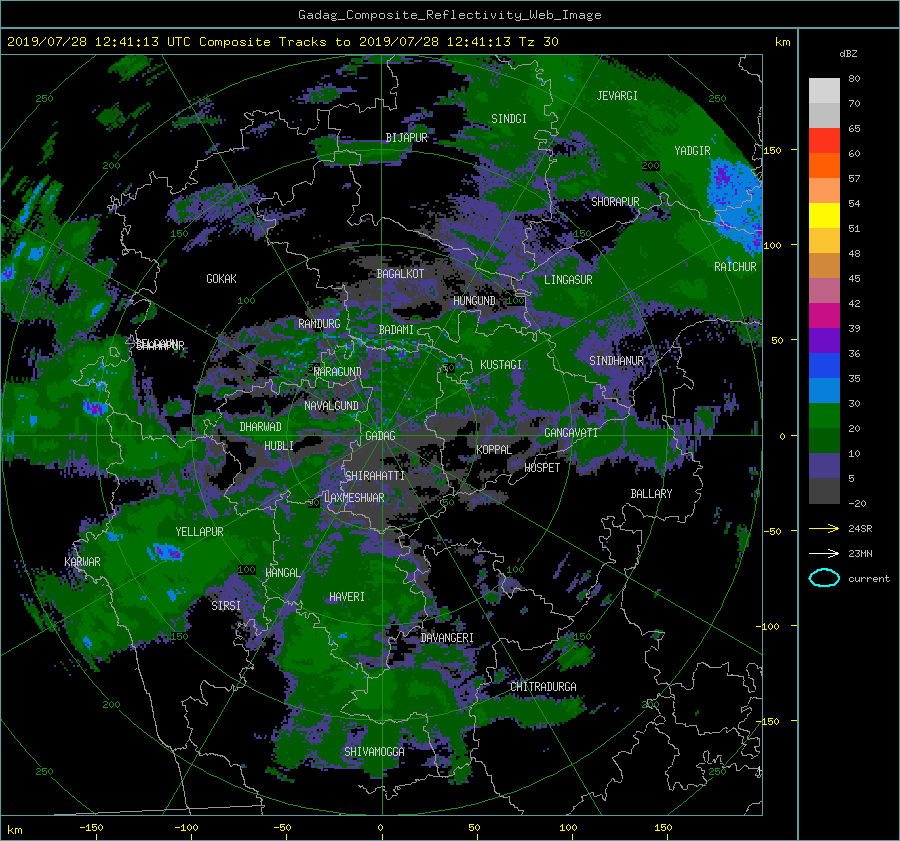900x841 pixels.
Task: Click the bright green 30 dBZ swatch
Action: (824, 416)
